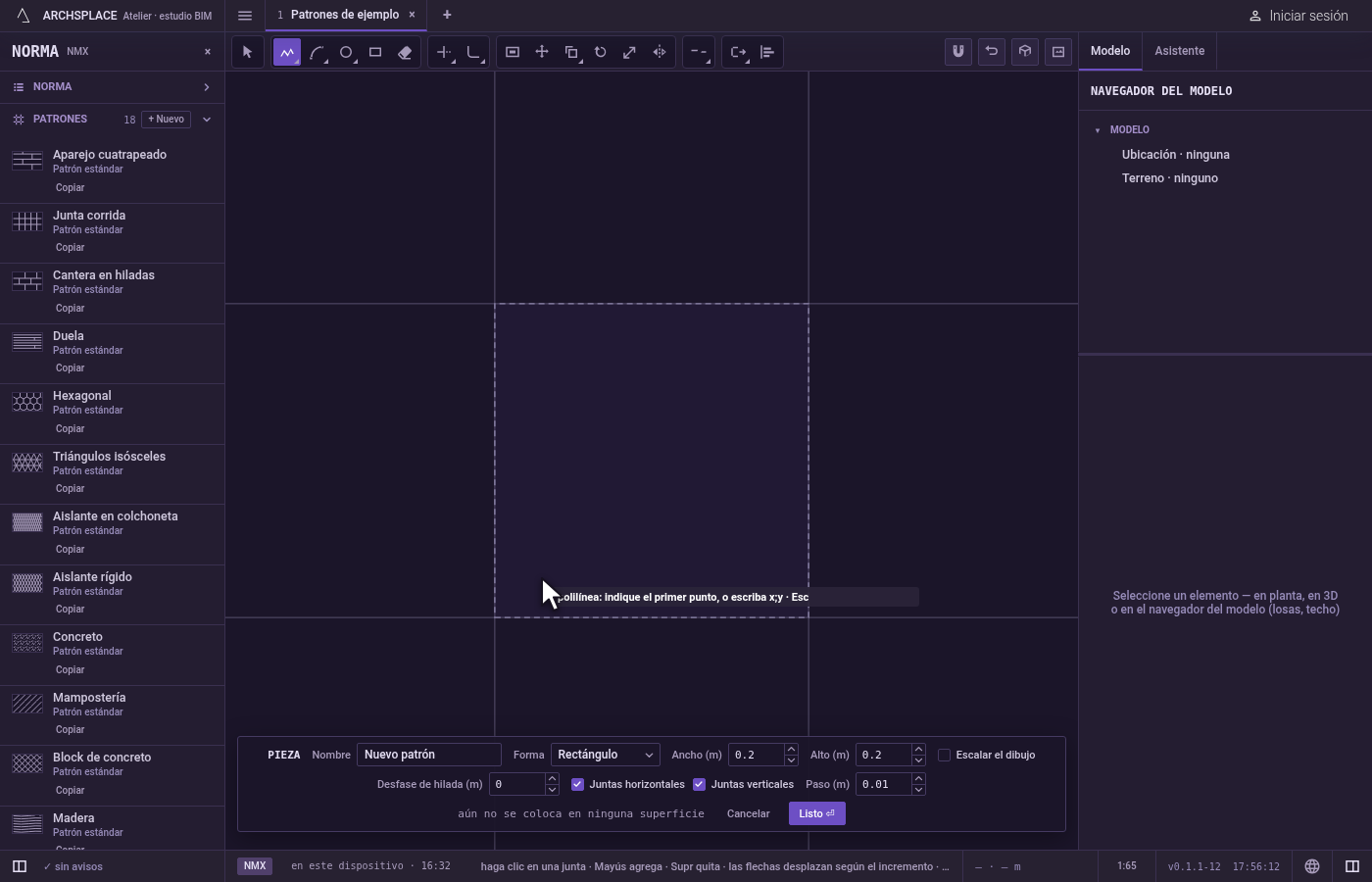Click Iniciar sesión
The image size is (1372, 882).
pos(1298,16)
